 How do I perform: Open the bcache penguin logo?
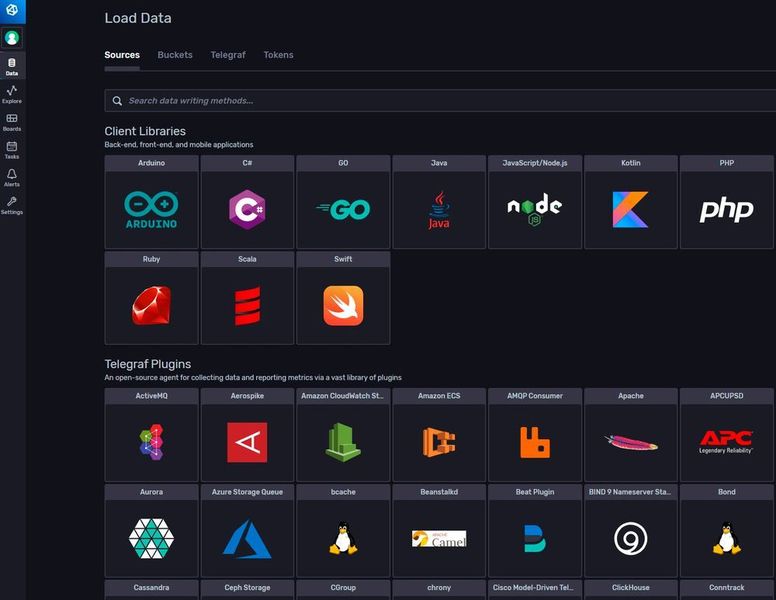point(343,538)
